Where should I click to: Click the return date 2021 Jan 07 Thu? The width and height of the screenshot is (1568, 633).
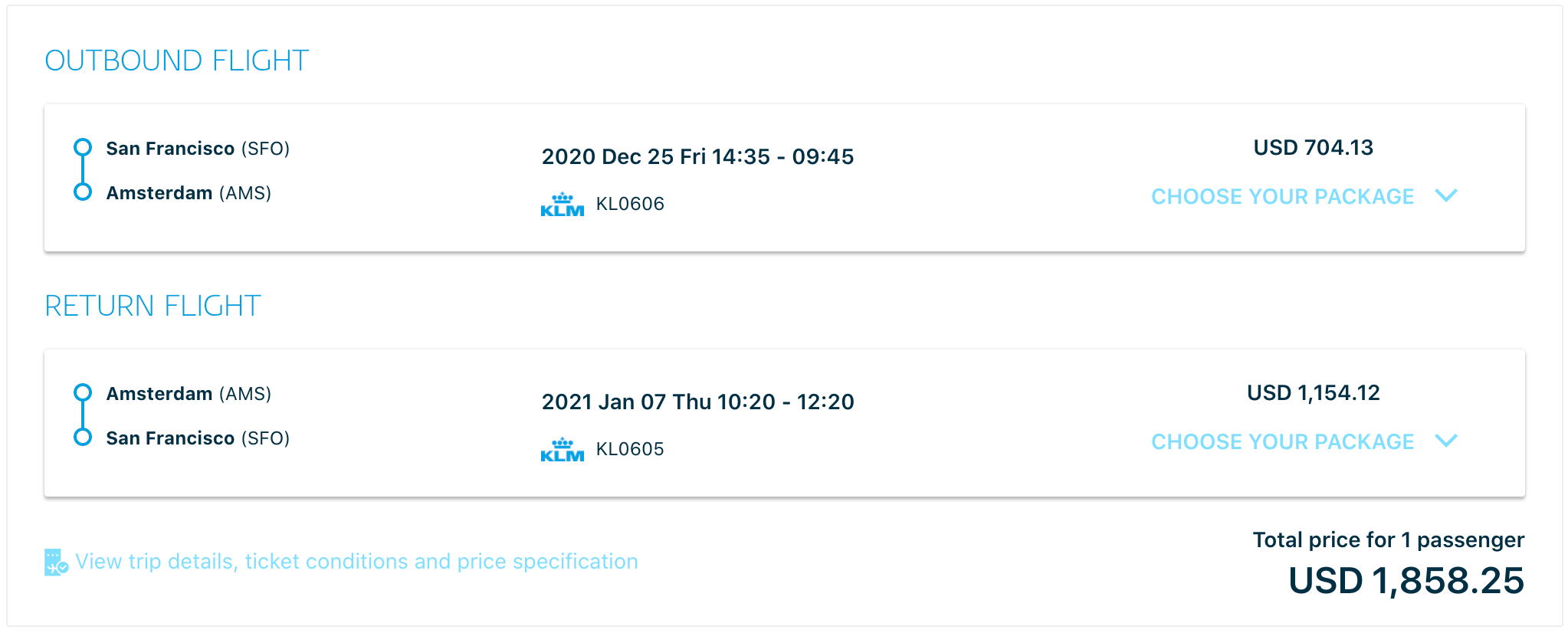tap(626, 402)
